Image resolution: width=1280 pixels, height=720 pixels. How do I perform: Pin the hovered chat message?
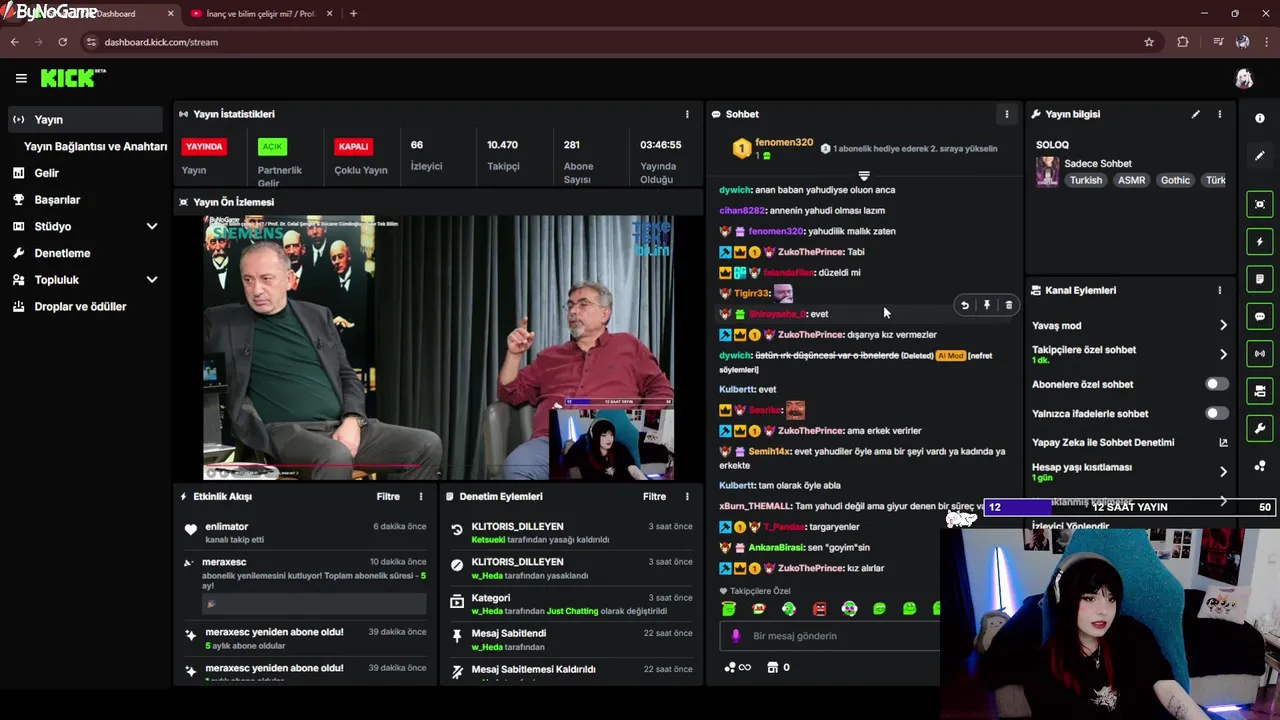click(987, 306)
